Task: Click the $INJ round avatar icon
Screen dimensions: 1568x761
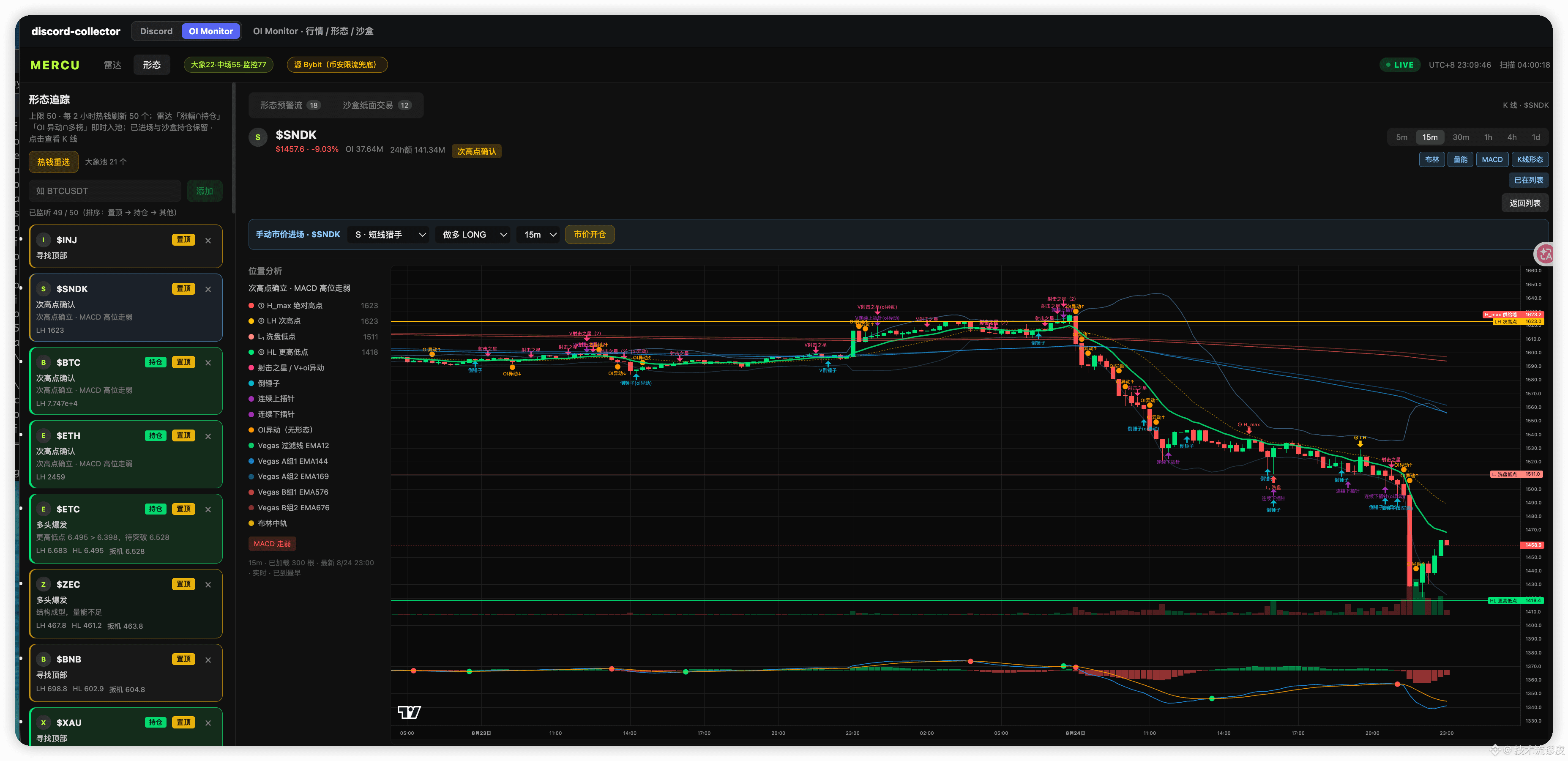Action: (43, 240)
